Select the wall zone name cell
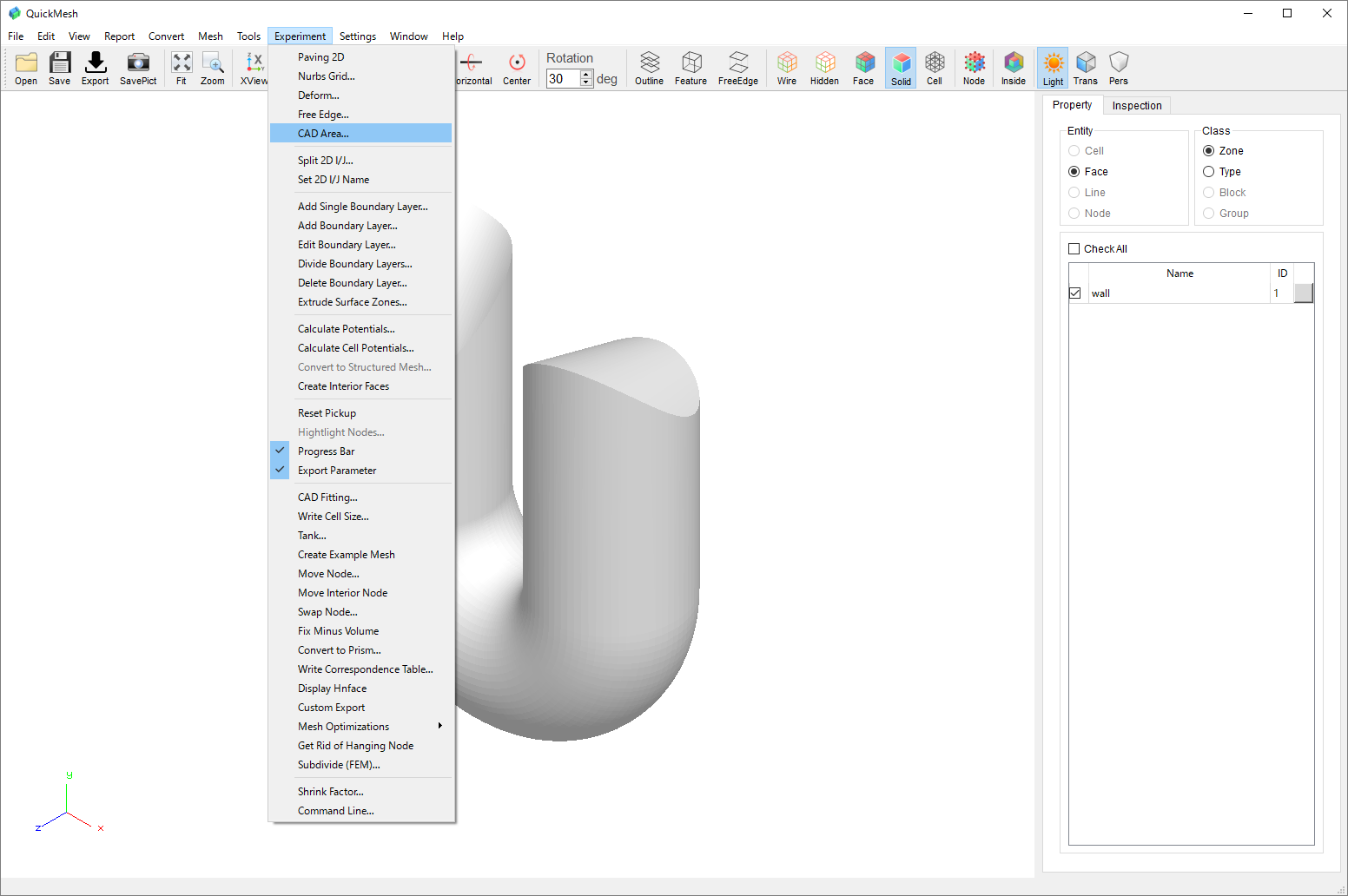 point(1179,293)
